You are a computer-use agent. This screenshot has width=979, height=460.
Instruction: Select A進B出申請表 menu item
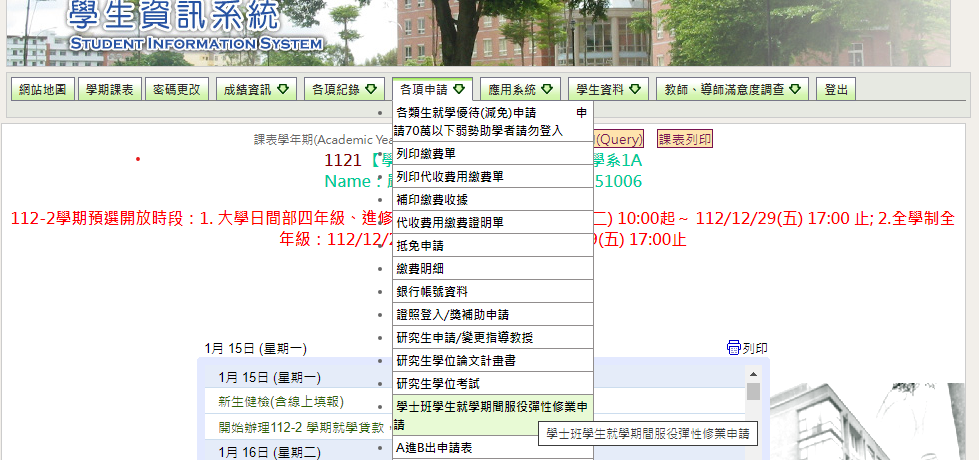click(493, 448)
